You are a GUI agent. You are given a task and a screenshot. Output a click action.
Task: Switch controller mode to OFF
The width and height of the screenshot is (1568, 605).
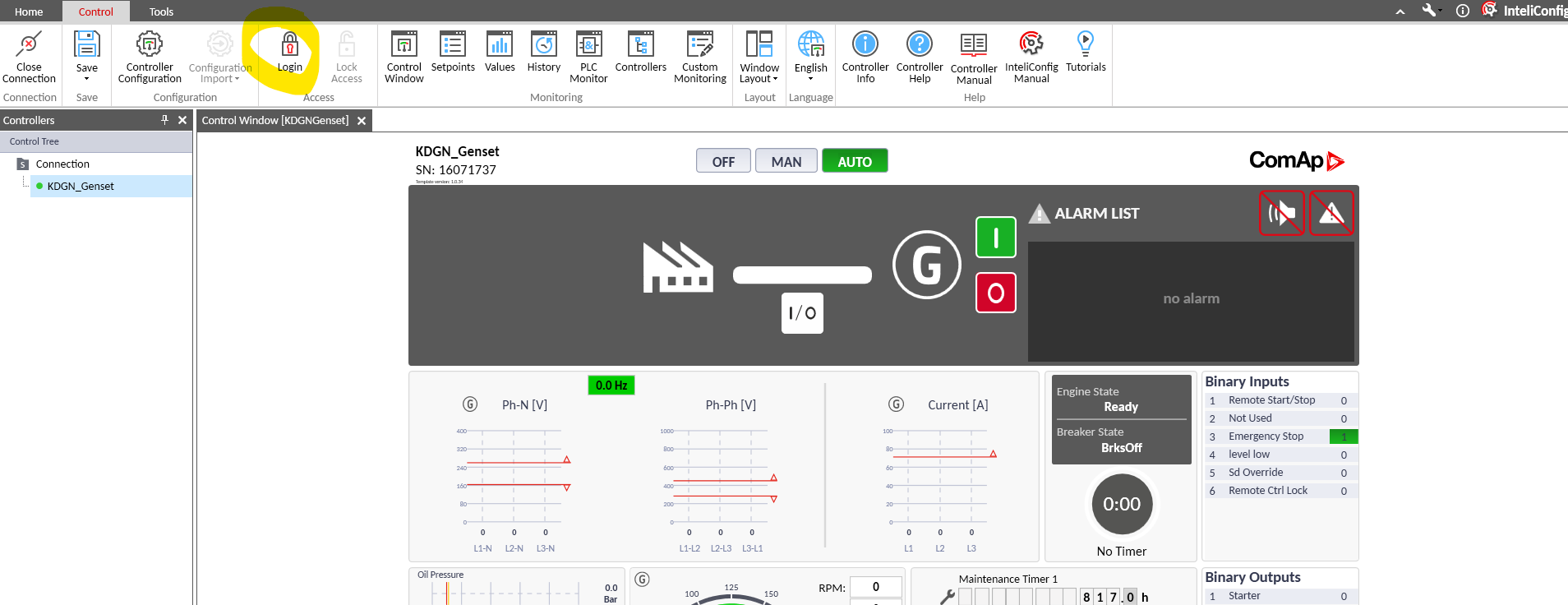click(x=723, y=161)
